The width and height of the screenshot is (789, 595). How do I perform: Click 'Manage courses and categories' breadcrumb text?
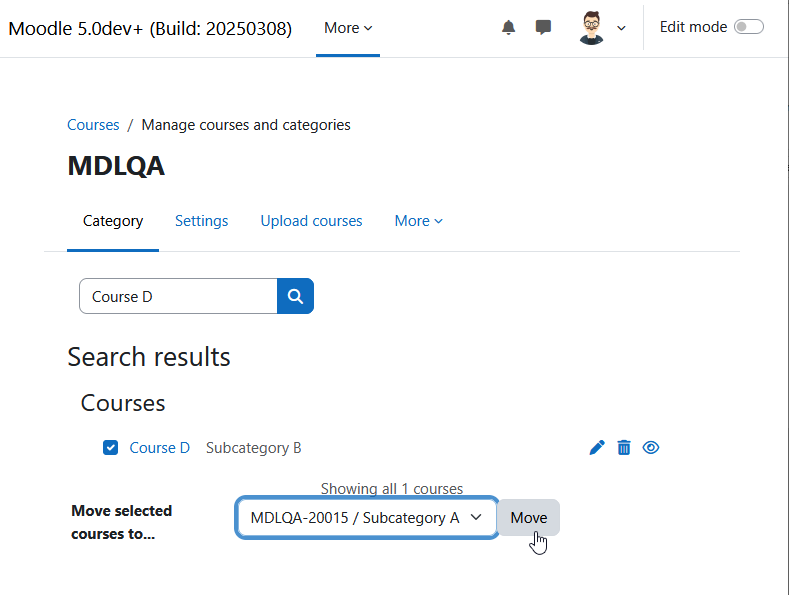pyautogui.click(x=246, y=125)
